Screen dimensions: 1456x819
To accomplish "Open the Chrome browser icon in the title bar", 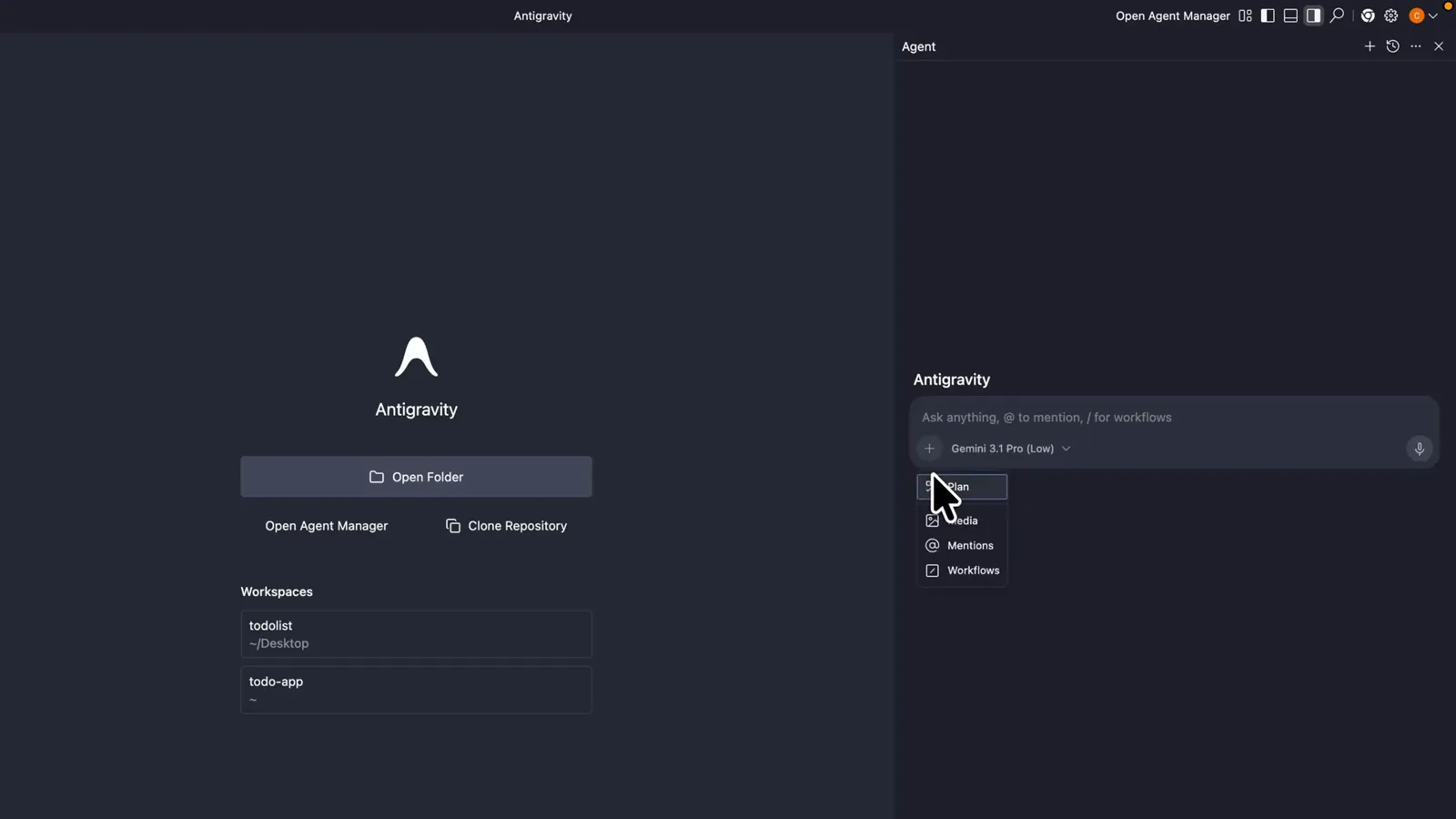I will click(x=1368, y=15).
